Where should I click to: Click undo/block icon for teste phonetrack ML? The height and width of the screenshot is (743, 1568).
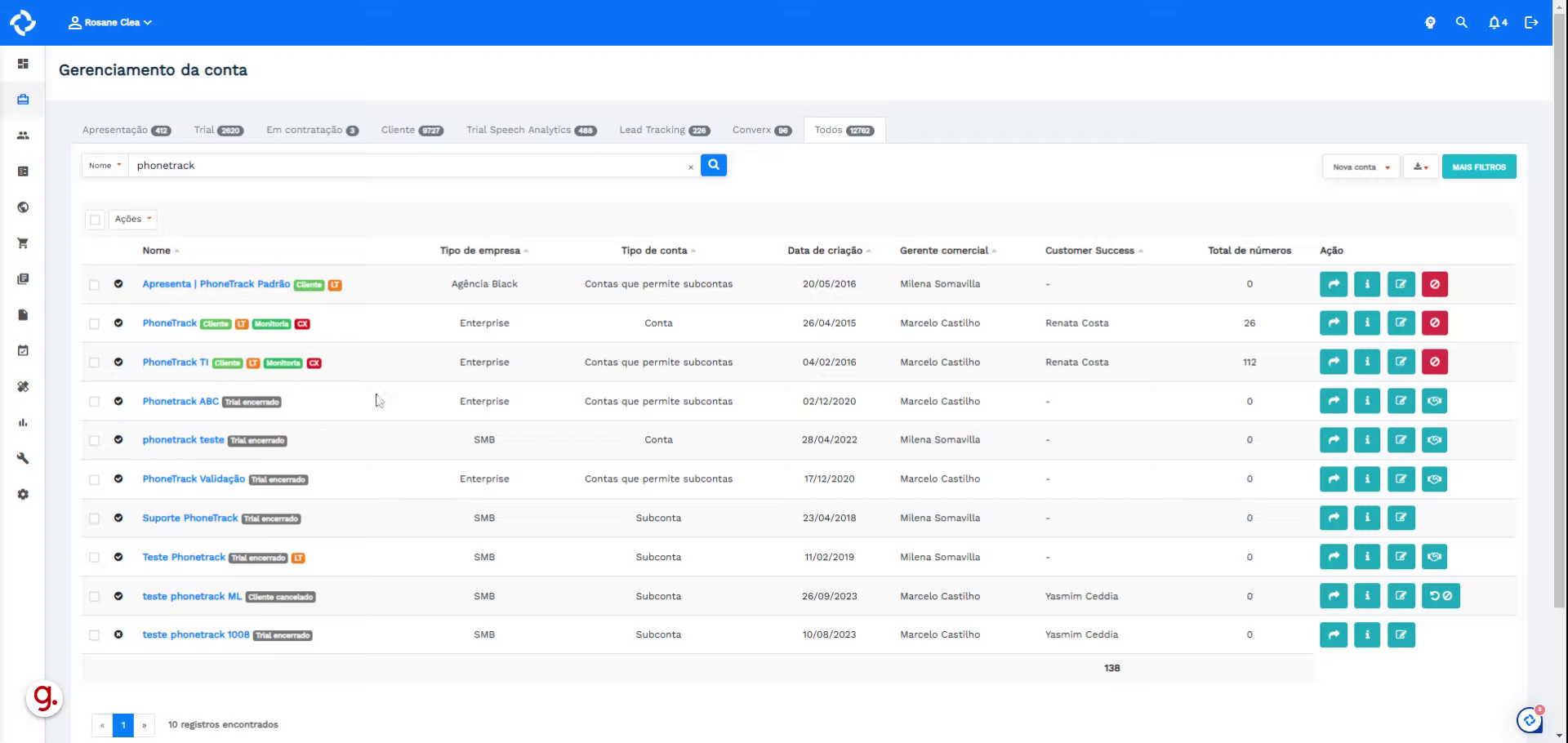[1441, 596]
